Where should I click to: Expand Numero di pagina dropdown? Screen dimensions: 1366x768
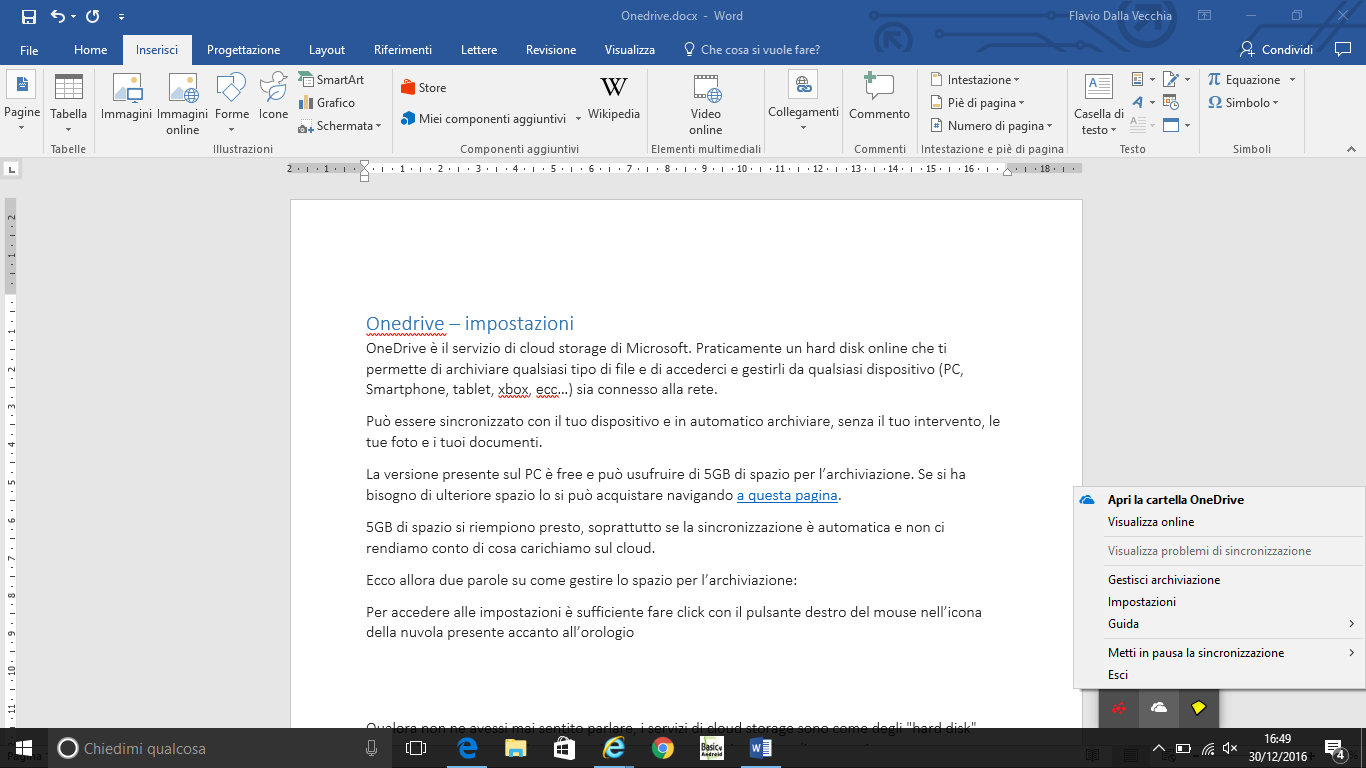[x=992, y=126]
